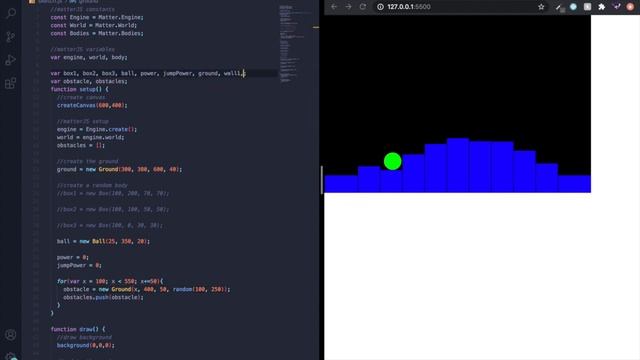Click the 'for(var x = 100; ...' loop line

tap(110, 281)
